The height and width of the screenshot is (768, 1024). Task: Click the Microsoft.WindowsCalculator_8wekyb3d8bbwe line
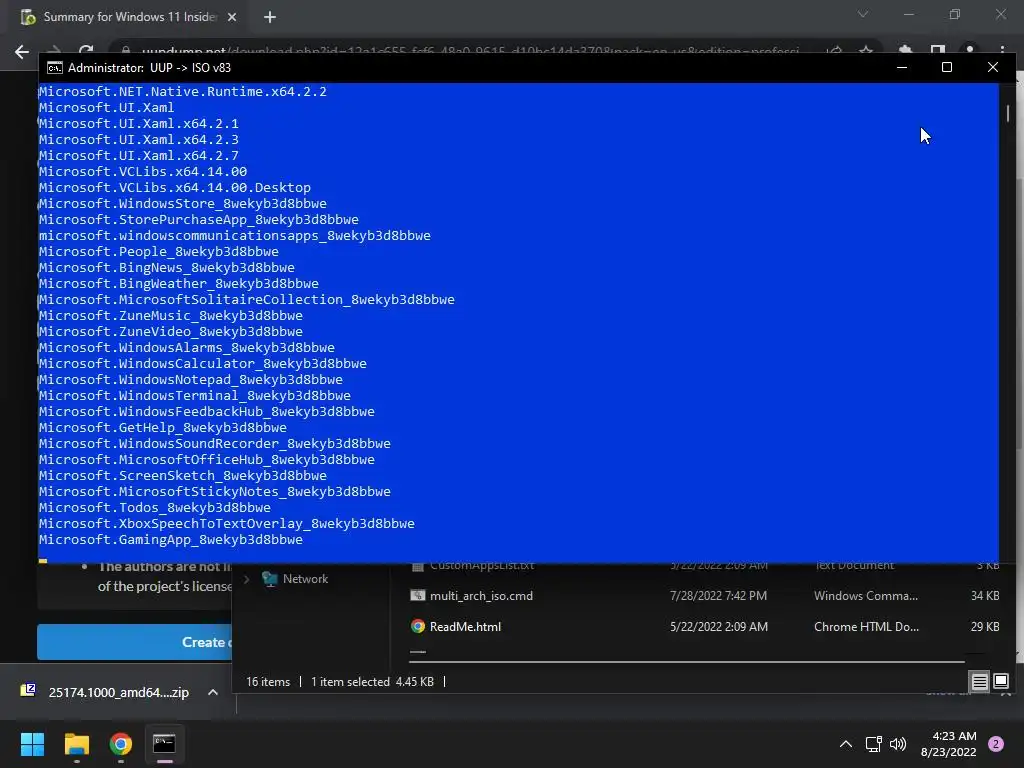point(202,364)
